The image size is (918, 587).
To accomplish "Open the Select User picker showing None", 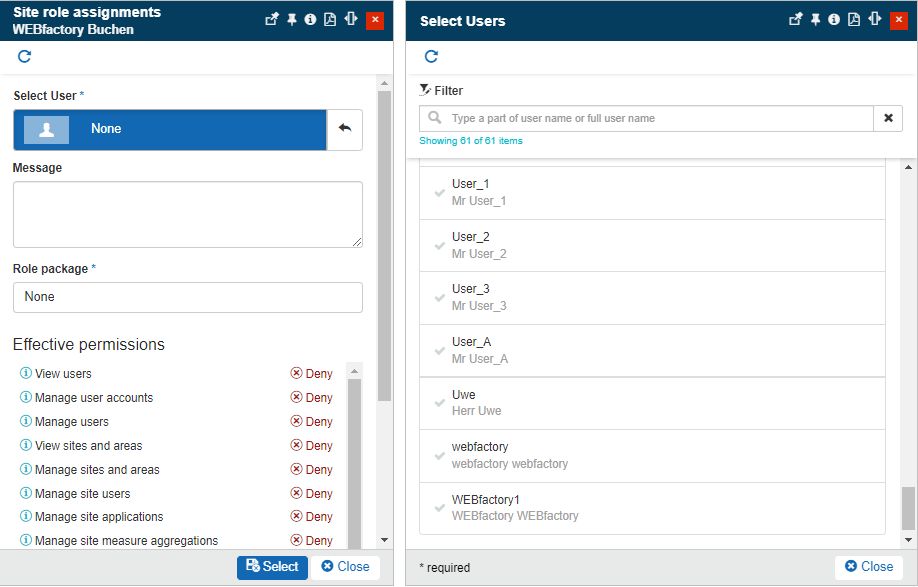I will (168, 130).
